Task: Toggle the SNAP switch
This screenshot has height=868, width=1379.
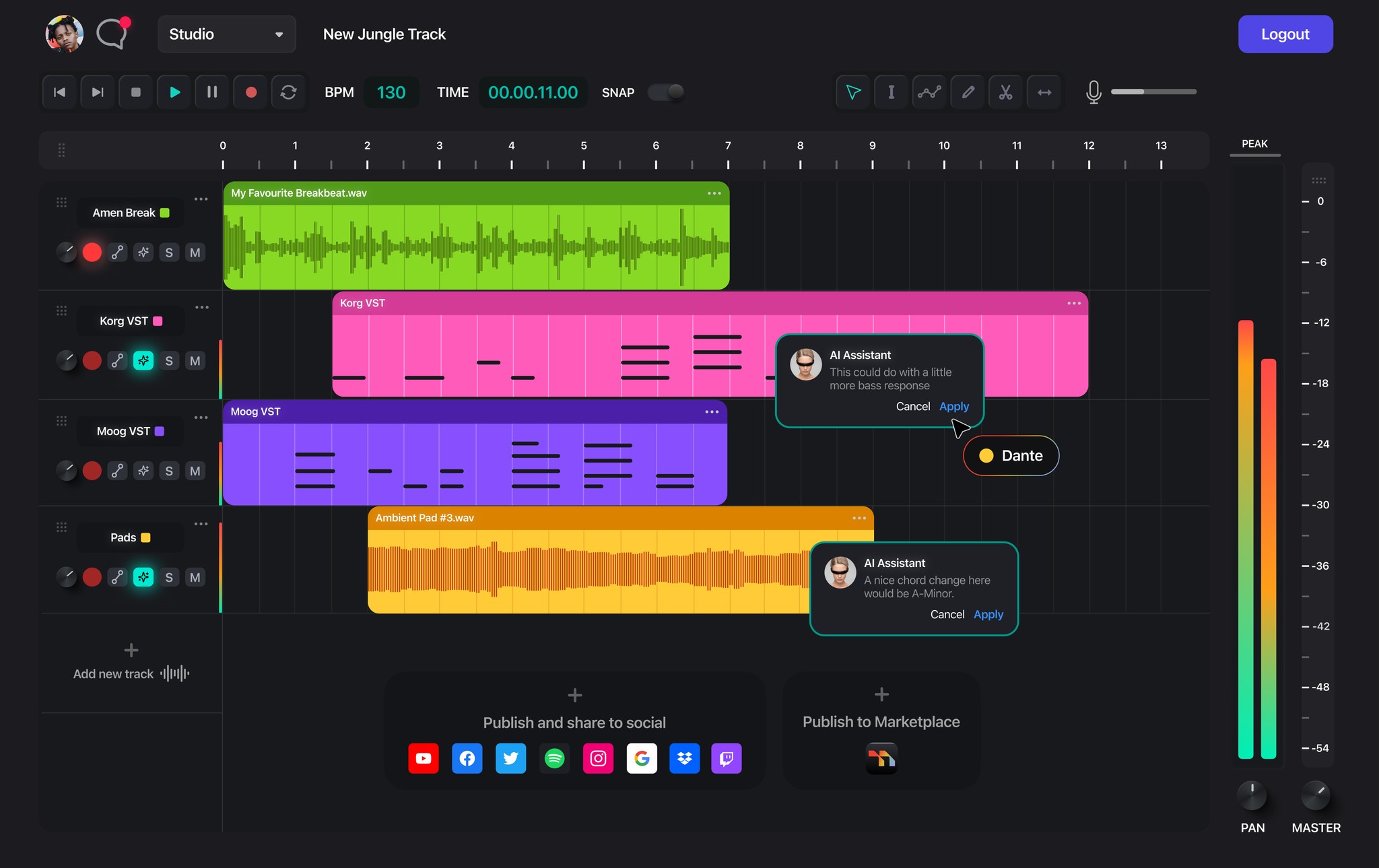Action: 666,92
